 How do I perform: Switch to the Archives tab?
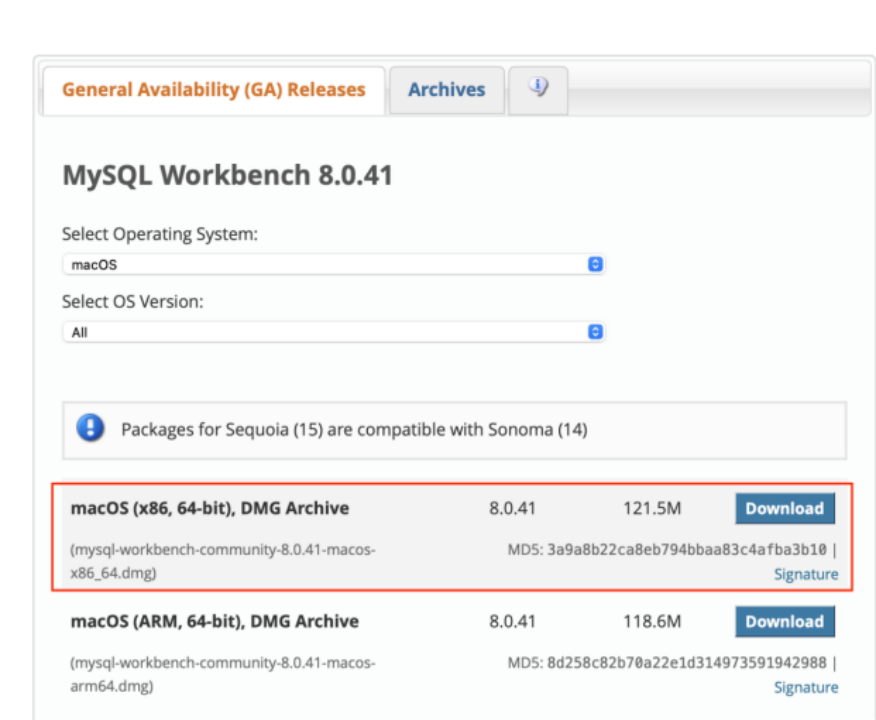point(447,90)
